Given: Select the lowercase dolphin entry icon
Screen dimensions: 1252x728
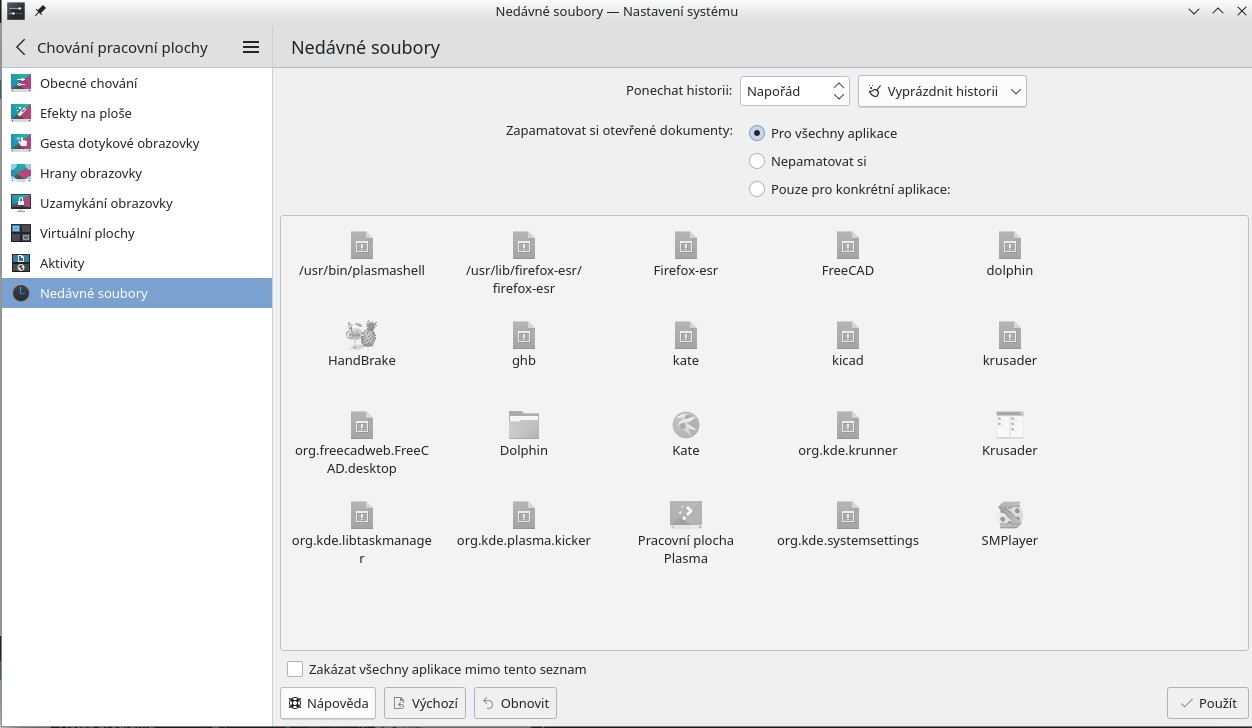Looking at the screenshot, I should click(x=1010, y=244).
